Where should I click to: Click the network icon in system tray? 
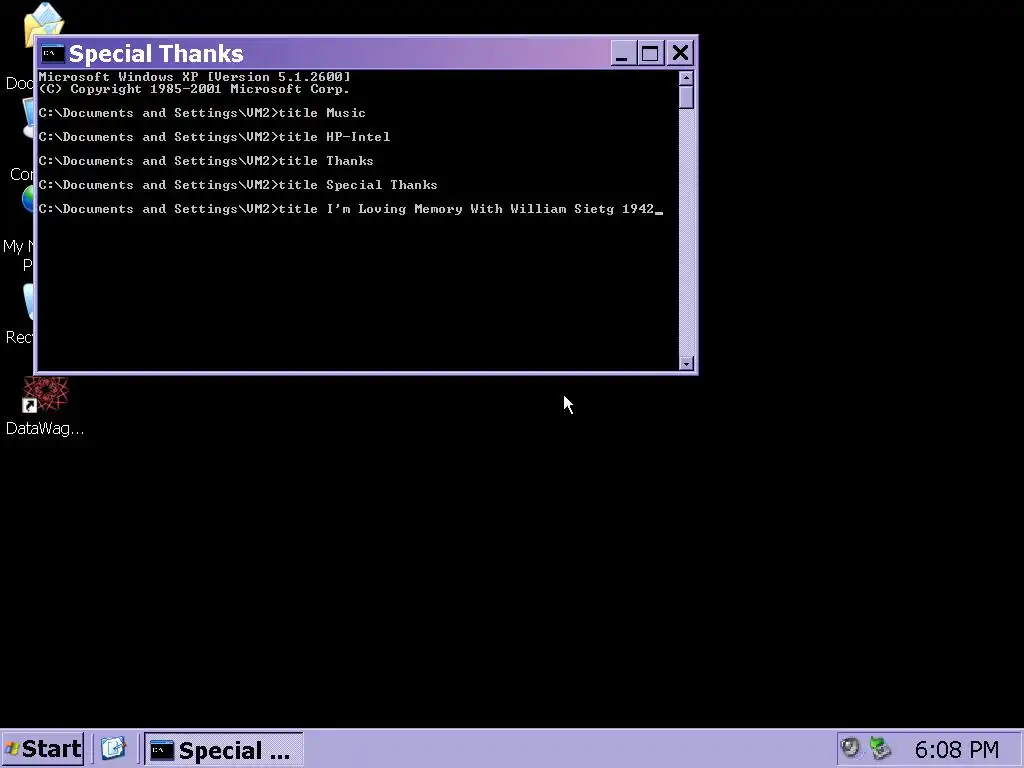(880, 748)
